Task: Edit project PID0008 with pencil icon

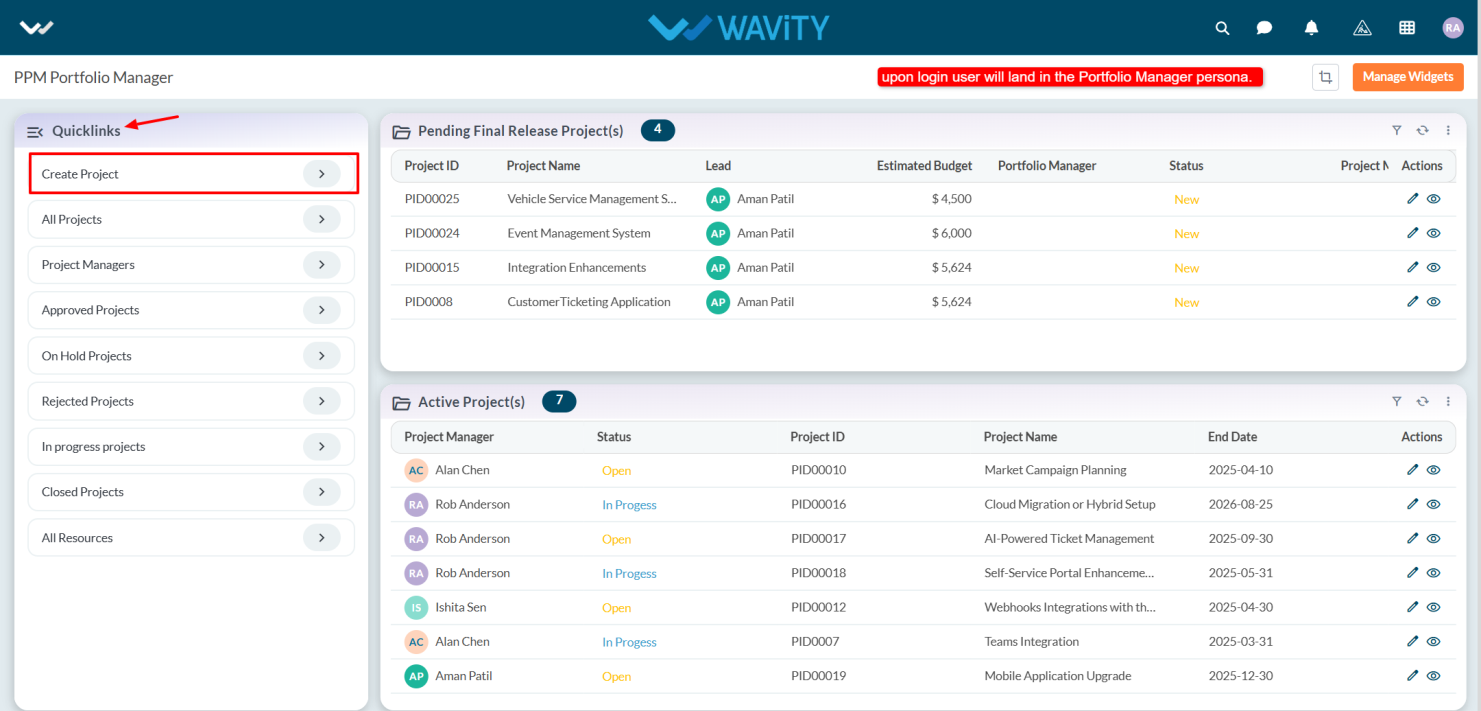Action: (x=1413, y=301)
